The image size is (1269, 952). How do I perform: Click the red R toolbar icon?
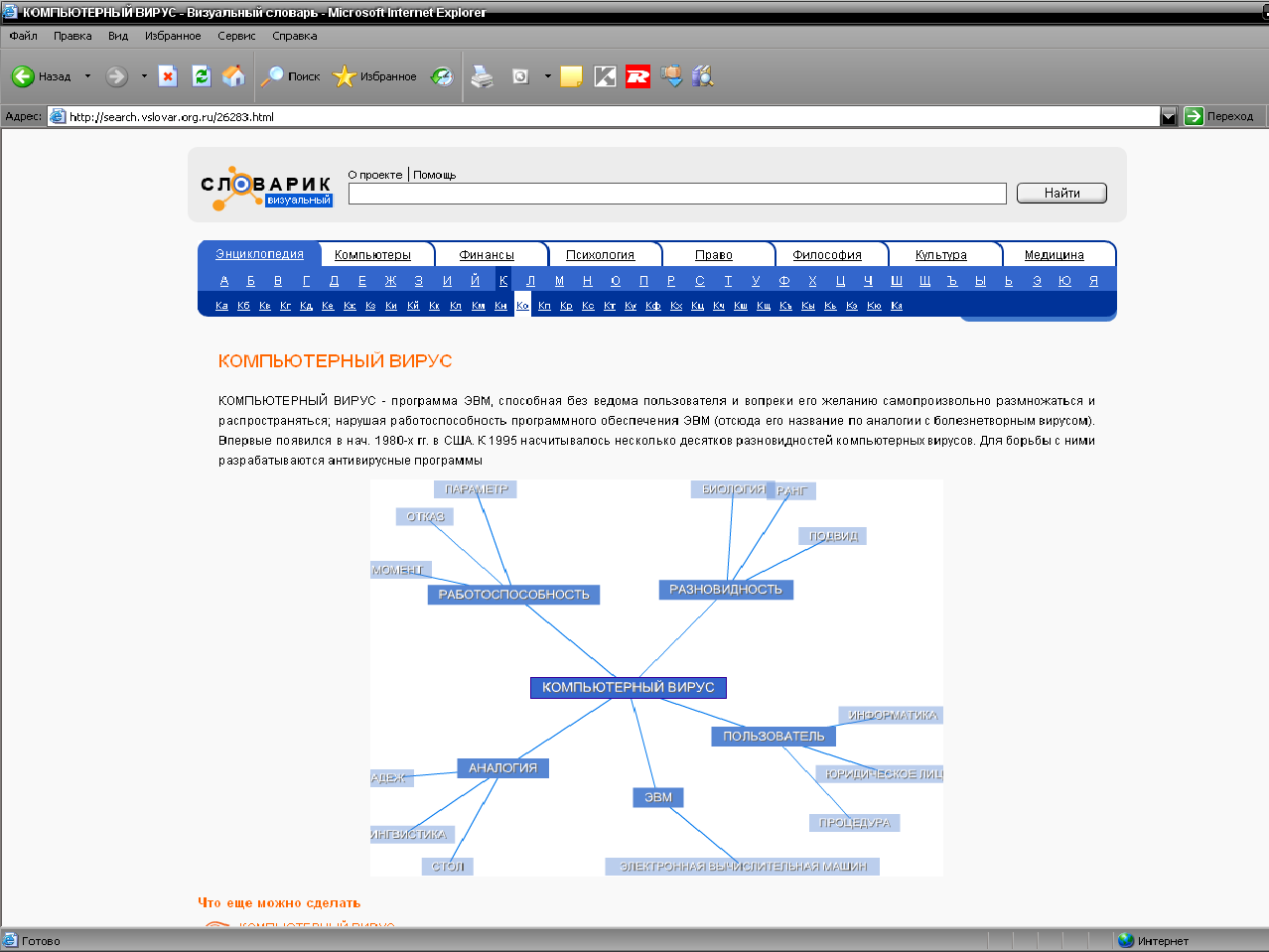click(x=637, y=76)
